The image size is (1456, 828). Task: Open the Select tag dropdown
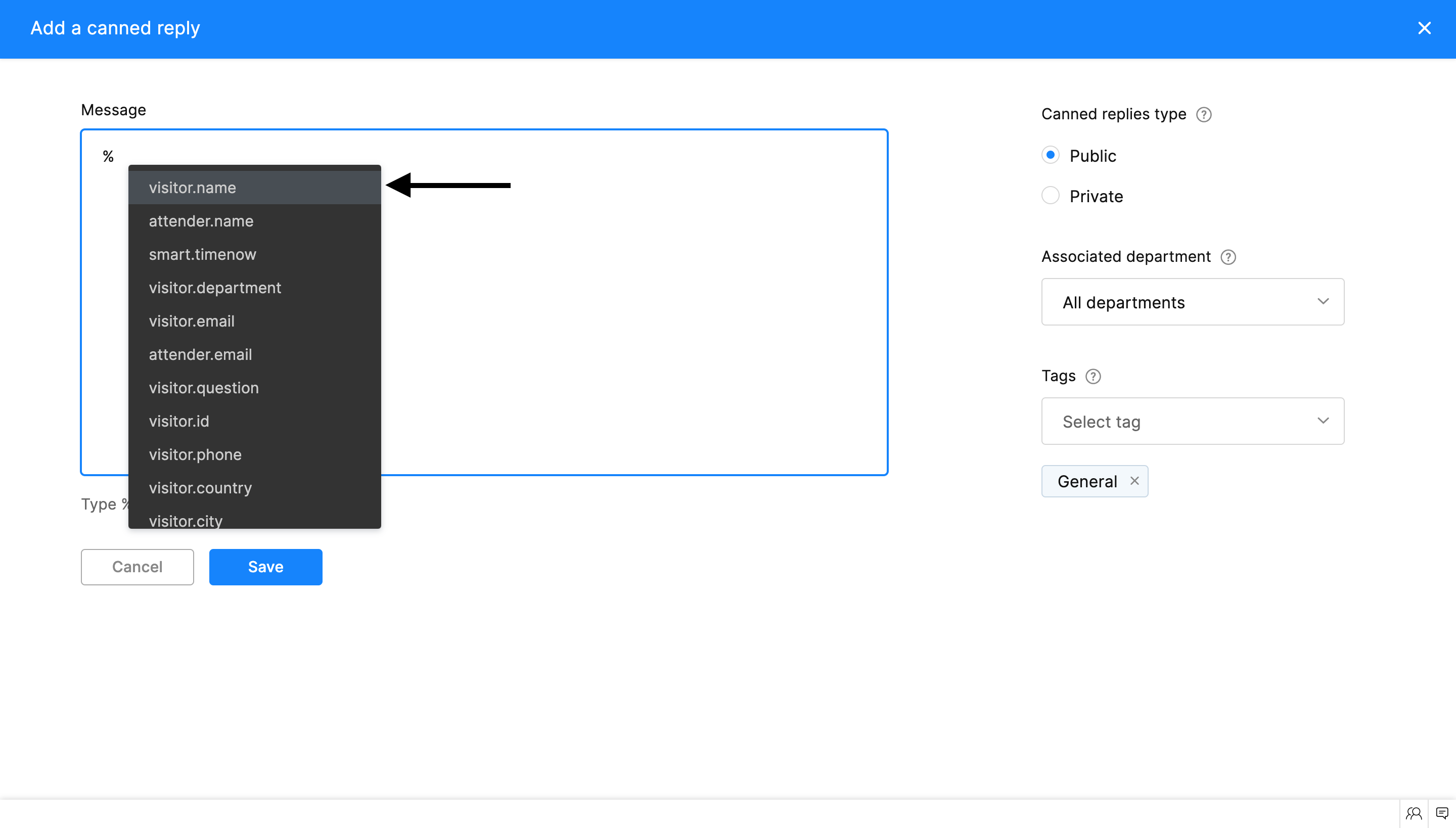[1192, 422]
